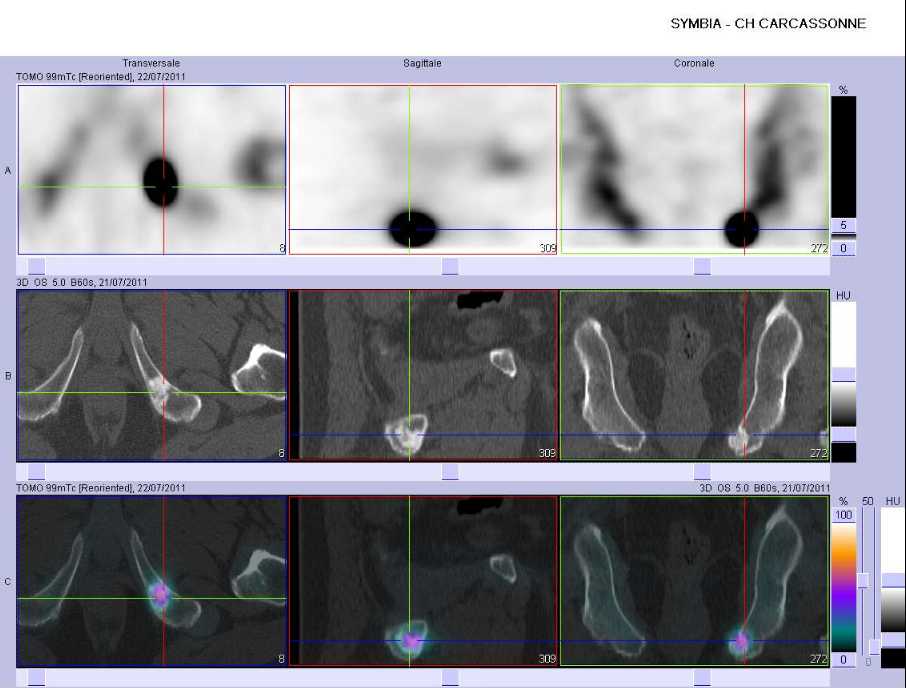
Task: Click the 'Transversale' column heading
Action: 151,63
